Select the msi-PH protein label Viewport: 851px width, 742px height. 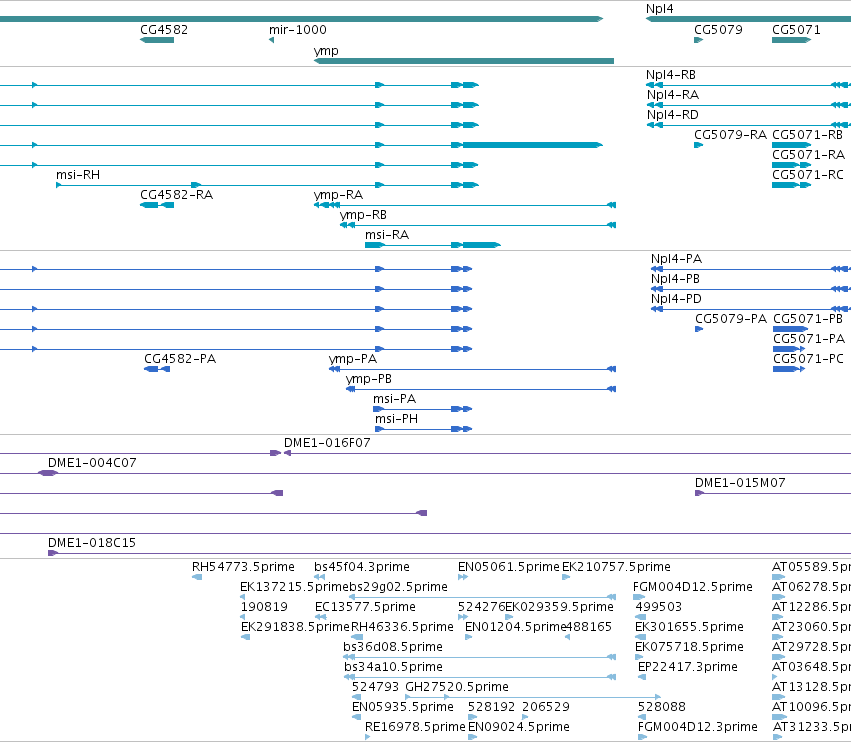coord(396,419)
